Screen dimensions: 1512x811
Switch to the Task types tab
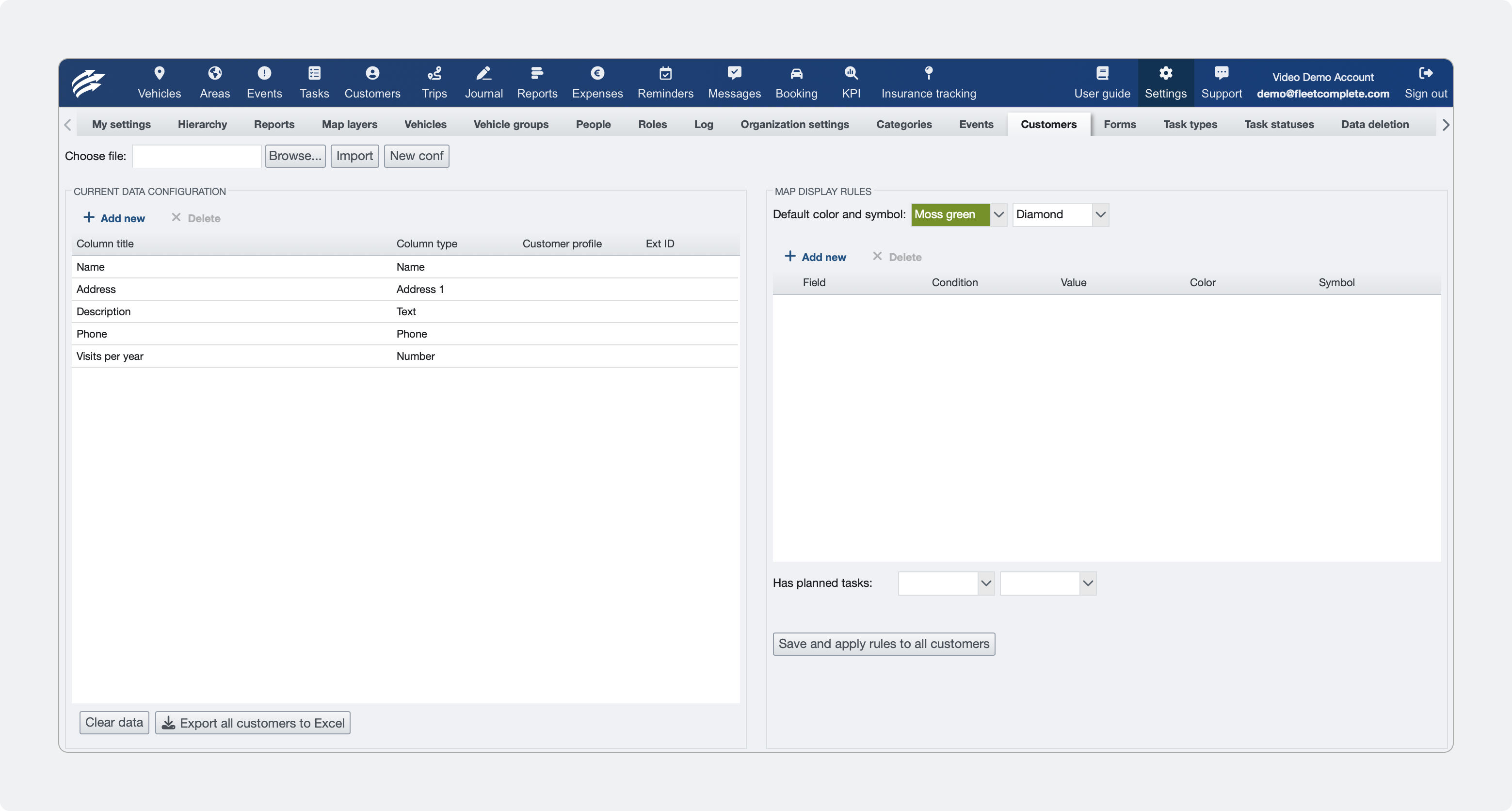pos(1190,125)
